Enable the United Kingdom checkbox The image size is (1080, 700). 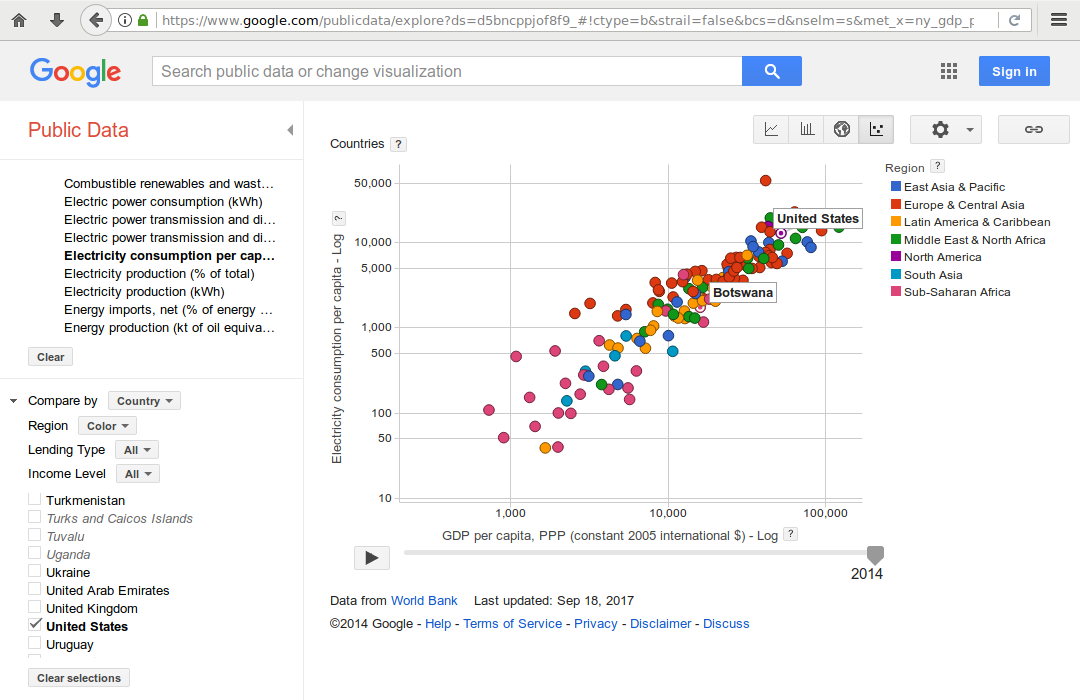coord(35,607)
